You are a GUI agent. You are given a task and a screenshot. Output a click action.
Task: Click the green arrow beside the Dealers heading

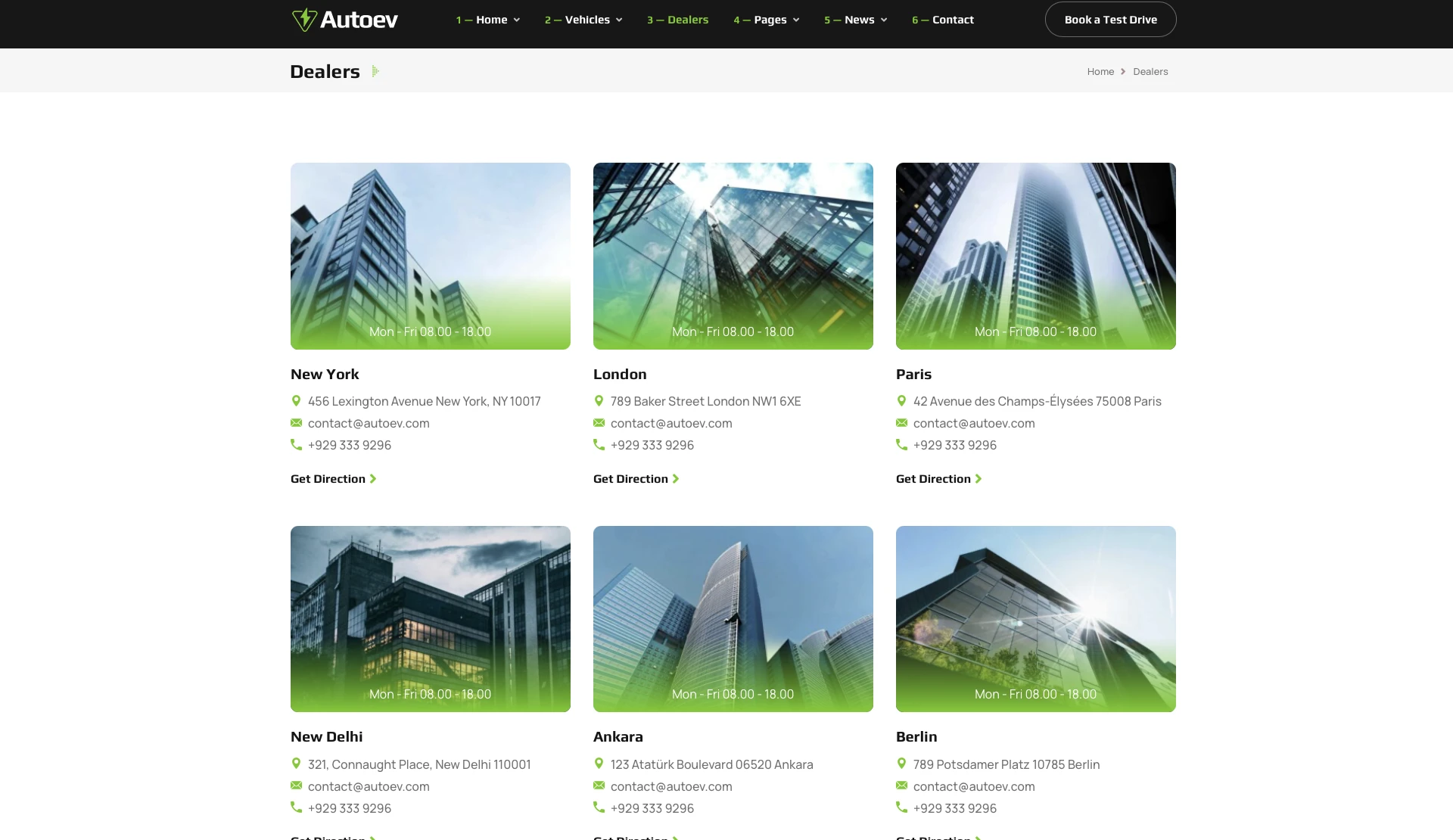375,71
